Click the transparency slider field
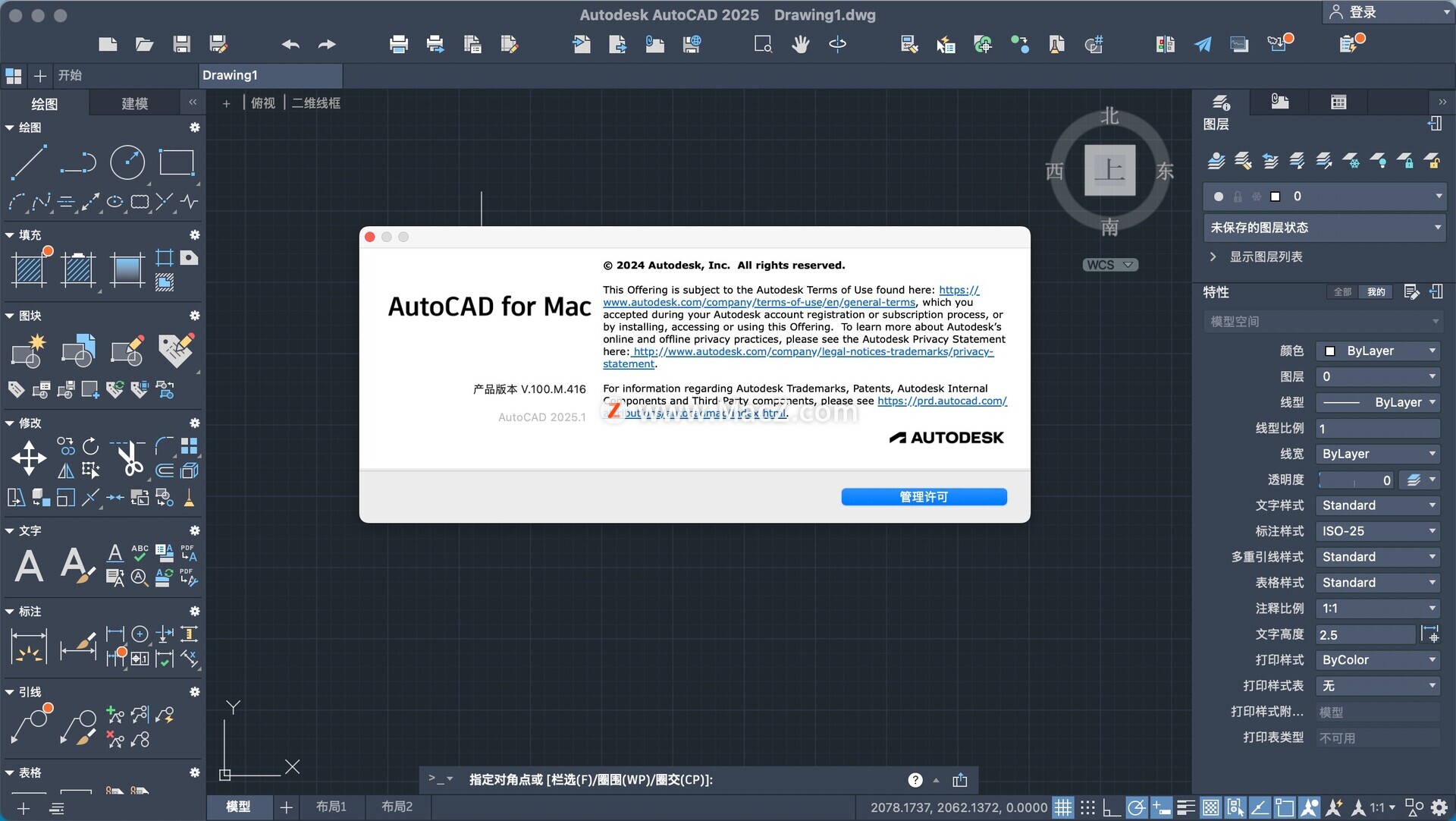 1354,480
